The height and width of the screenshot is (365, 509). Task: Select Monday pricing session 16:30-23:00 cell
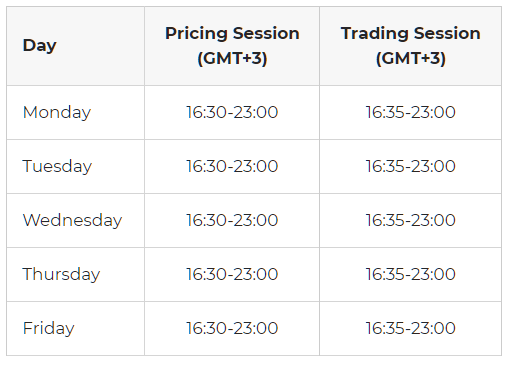pos(232,112)
